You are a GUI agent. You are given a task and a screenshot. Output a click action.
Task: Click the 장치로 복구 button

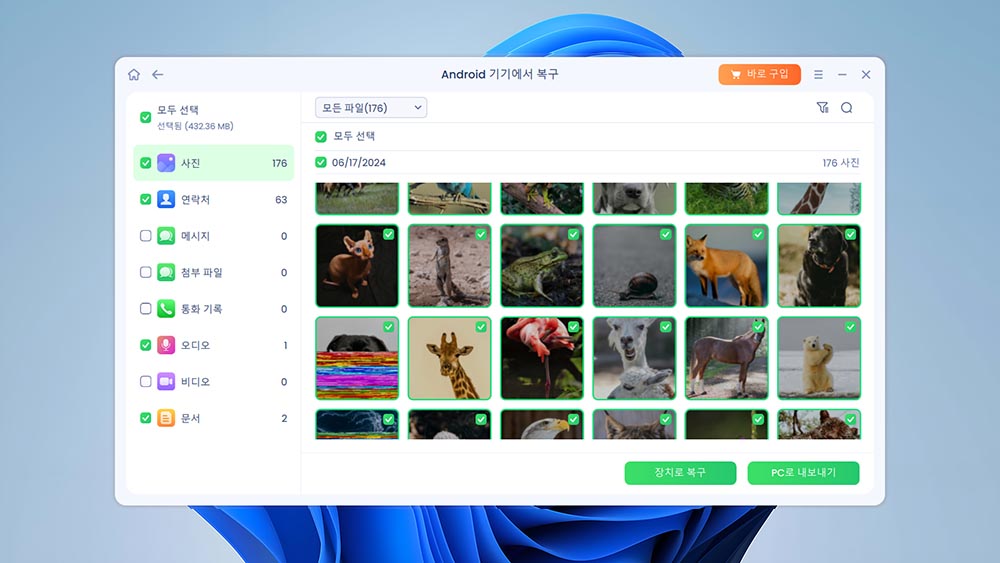(x=680, y=472)
